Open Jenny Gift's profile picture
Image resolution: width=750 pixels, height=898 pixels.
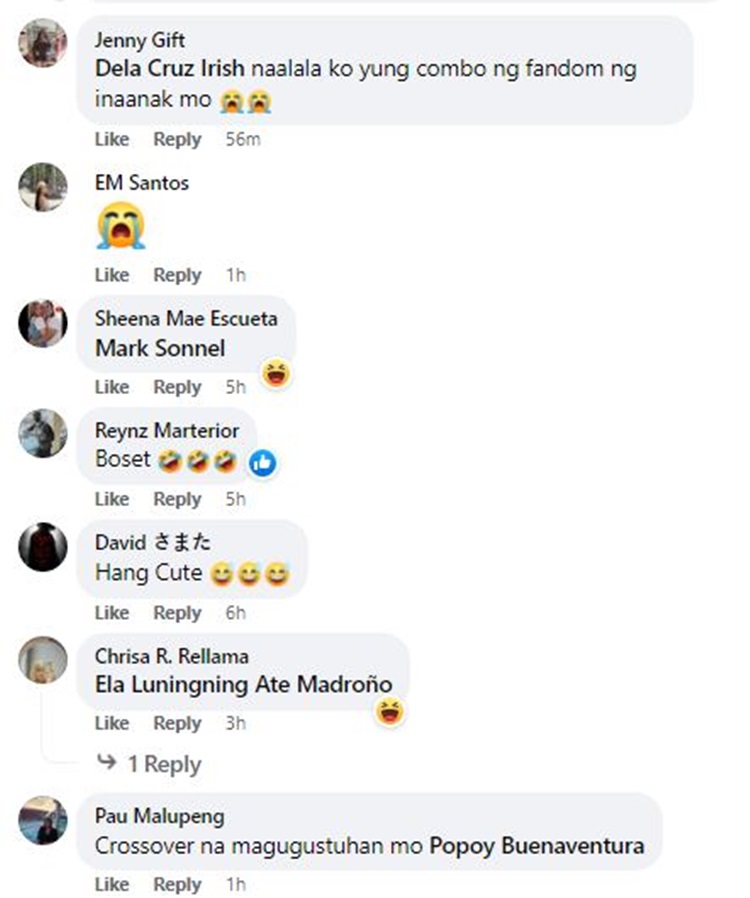point(43,43)
